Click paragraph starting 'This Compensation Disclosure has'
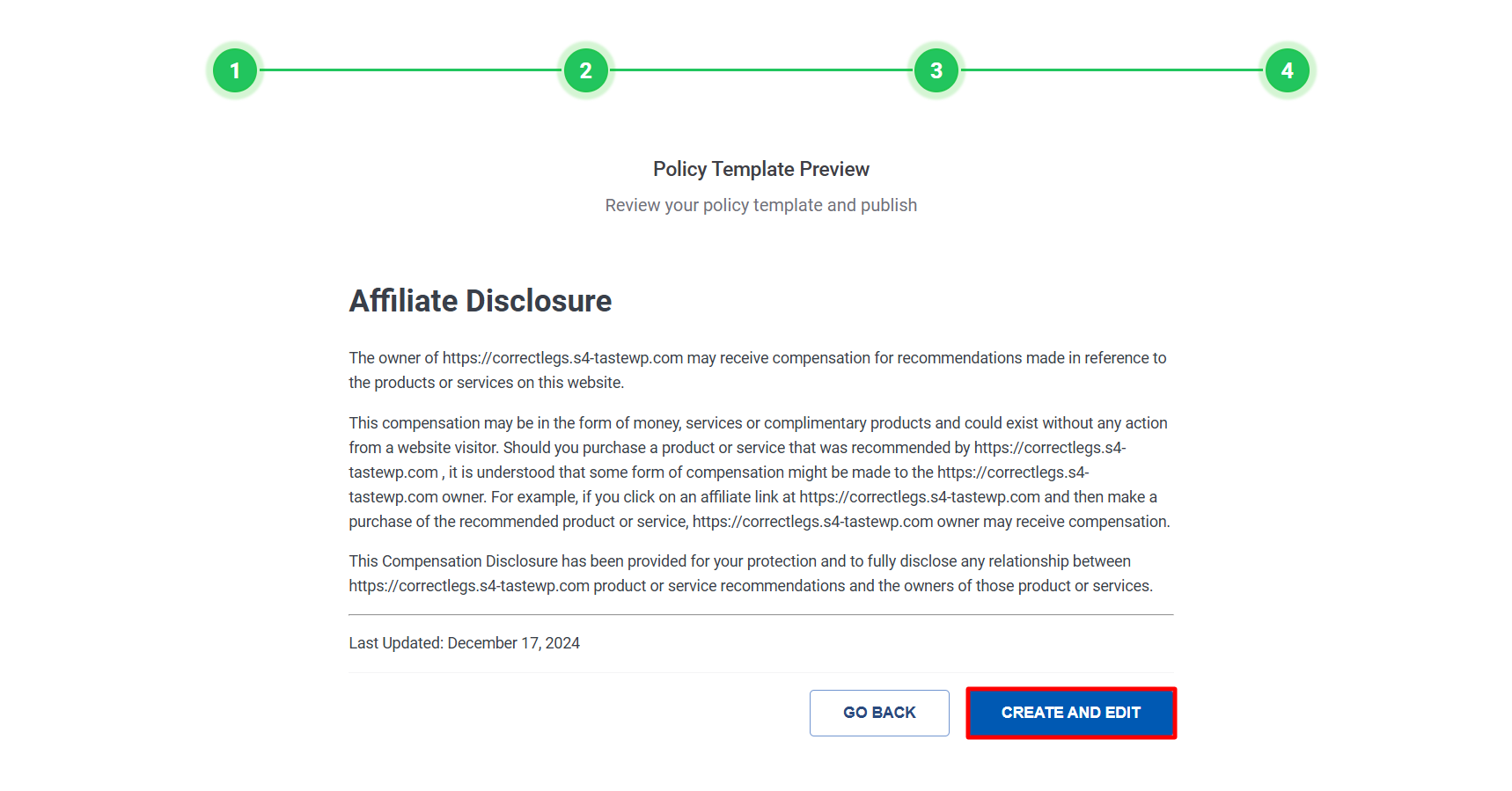This screenshot has height=791, width=1512. (x=750, y=574)
